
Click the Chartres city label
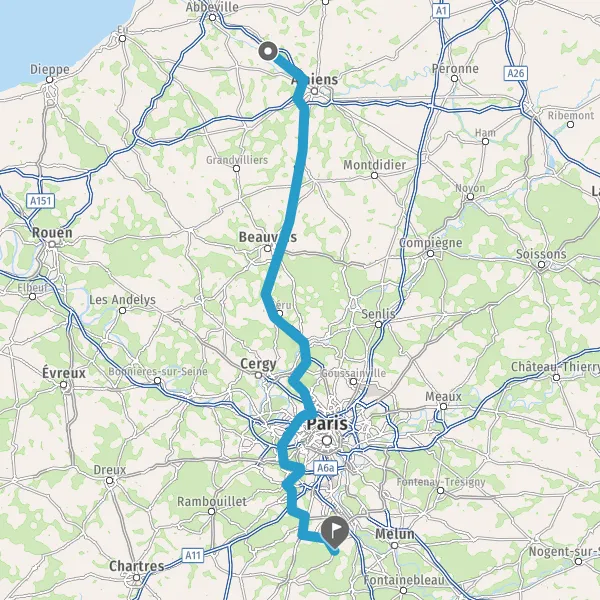click(137, 566)
